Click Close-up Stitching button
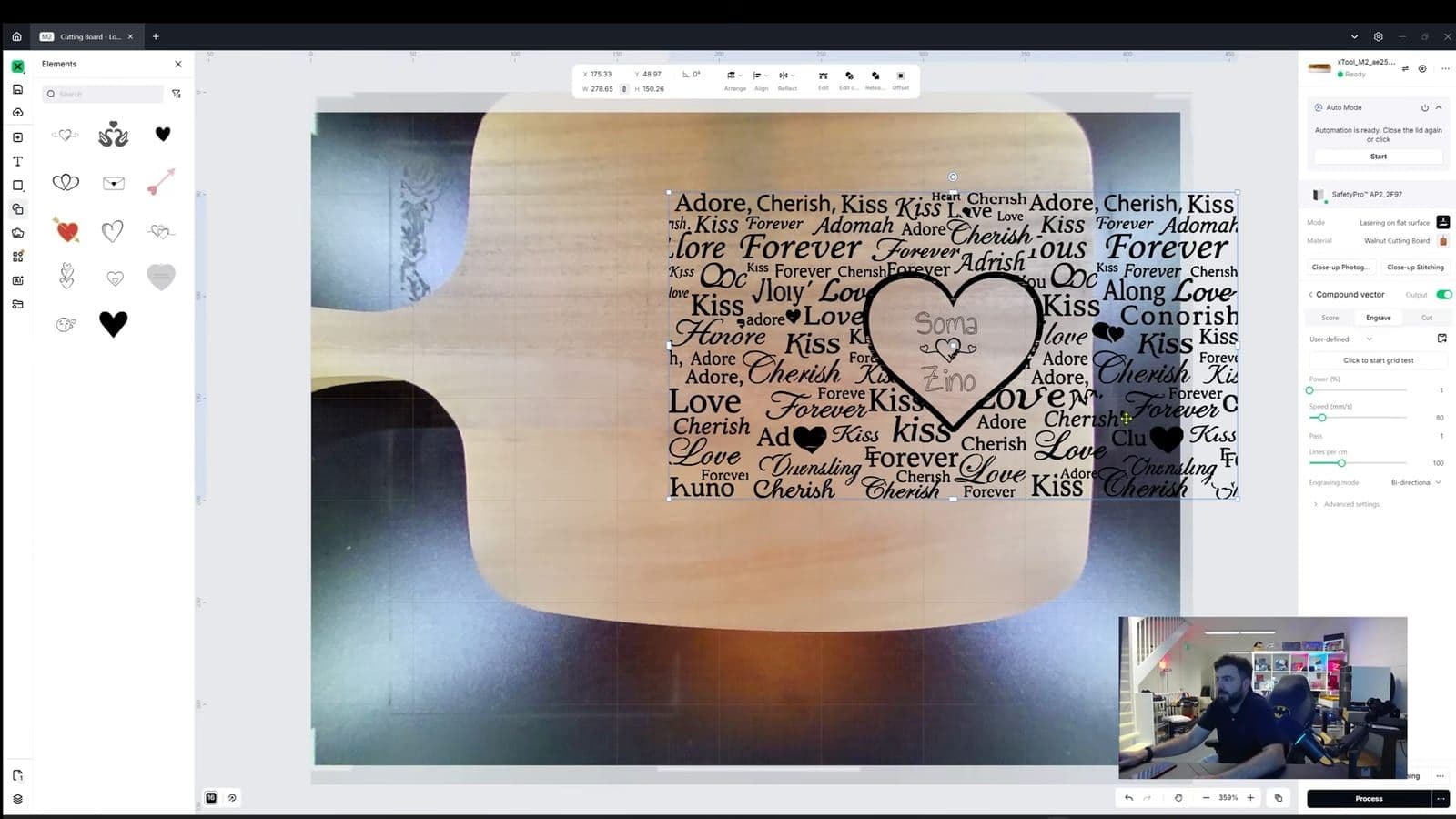This screenshot has height=819, width=1456. (1415, 268)
